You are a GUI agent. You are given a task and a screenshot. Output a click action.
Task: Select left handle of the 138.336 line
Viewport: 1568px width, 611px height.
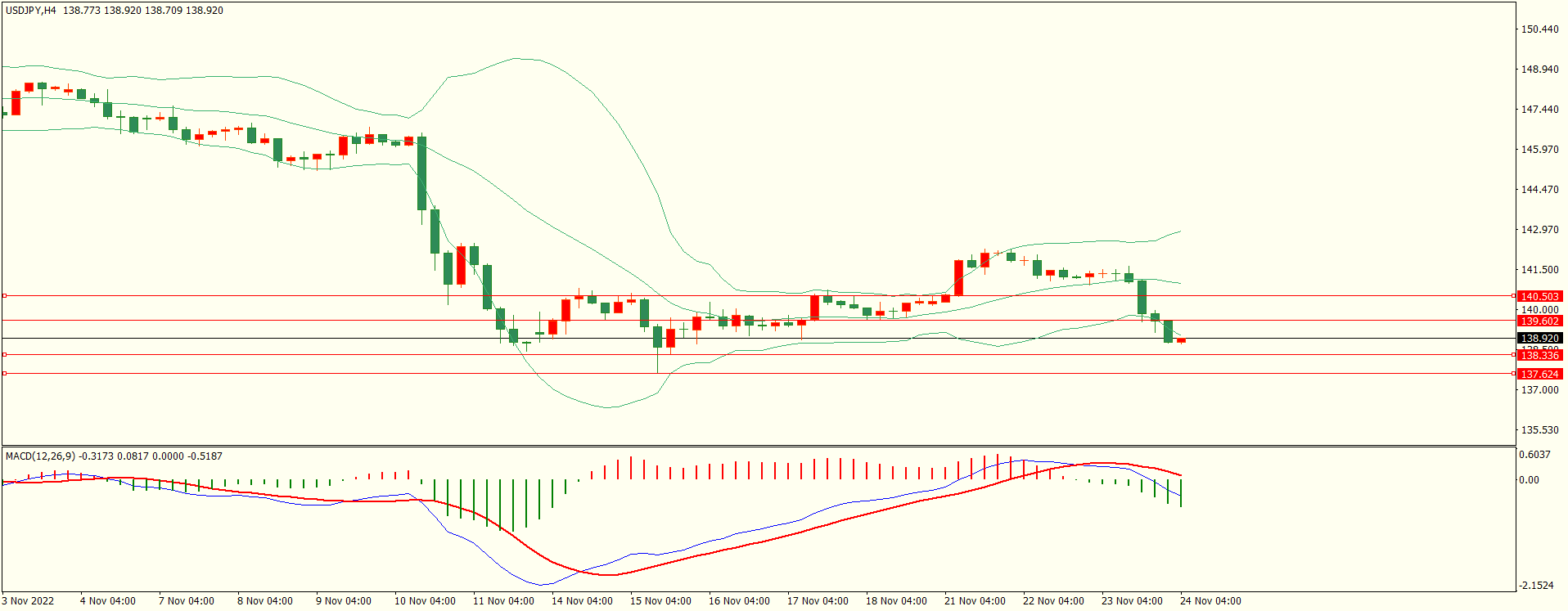pos(4,354)
